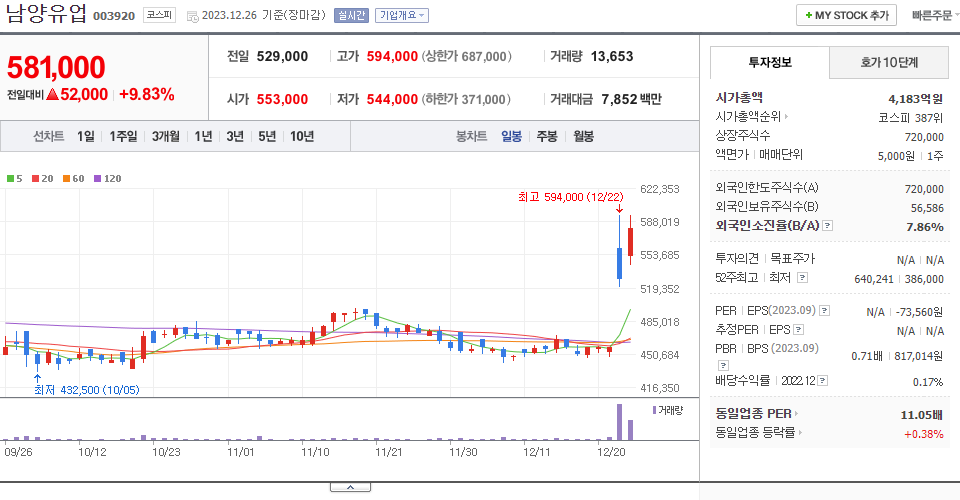
Task: Click the change percentage +9.83%
Action: click(147, 94)
